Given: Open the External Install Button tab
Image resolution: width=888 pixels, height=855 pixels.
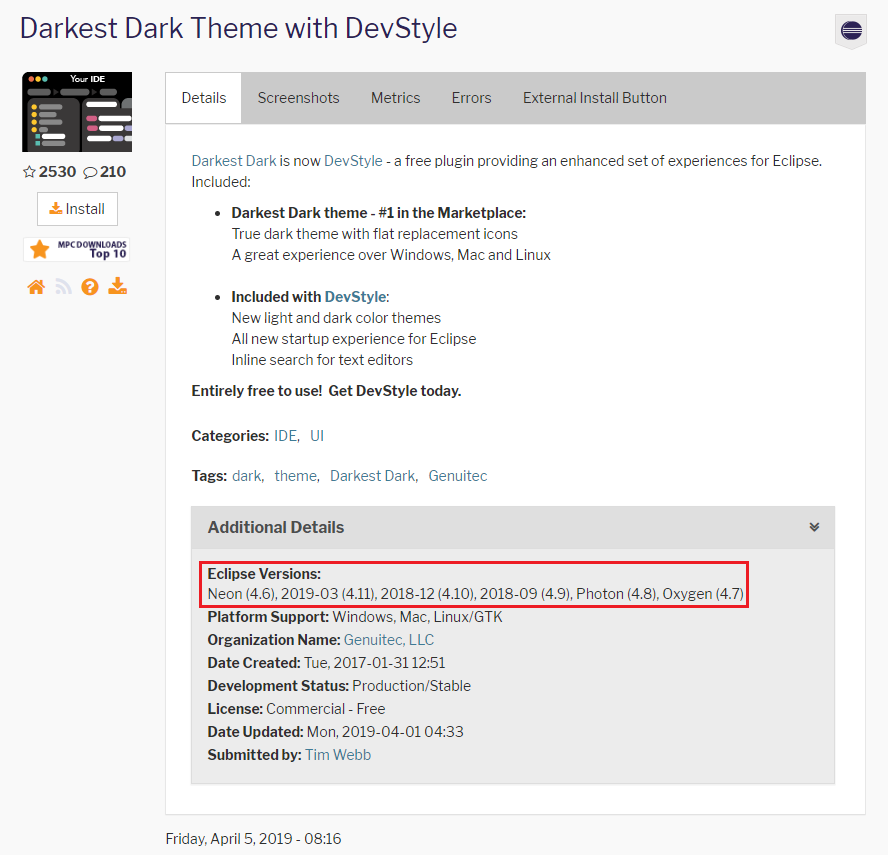Looking at the screenshot, I should [x=595, y=98].
